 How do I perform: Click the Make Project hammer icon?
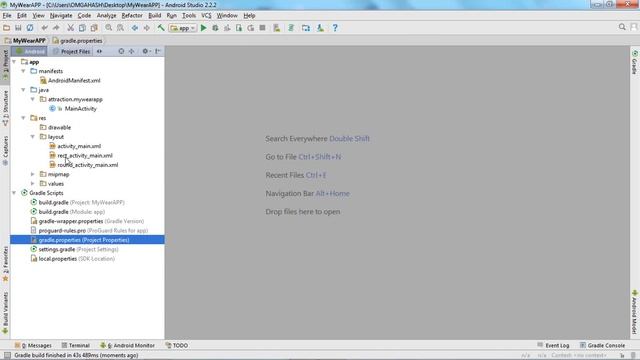point(161,28)
